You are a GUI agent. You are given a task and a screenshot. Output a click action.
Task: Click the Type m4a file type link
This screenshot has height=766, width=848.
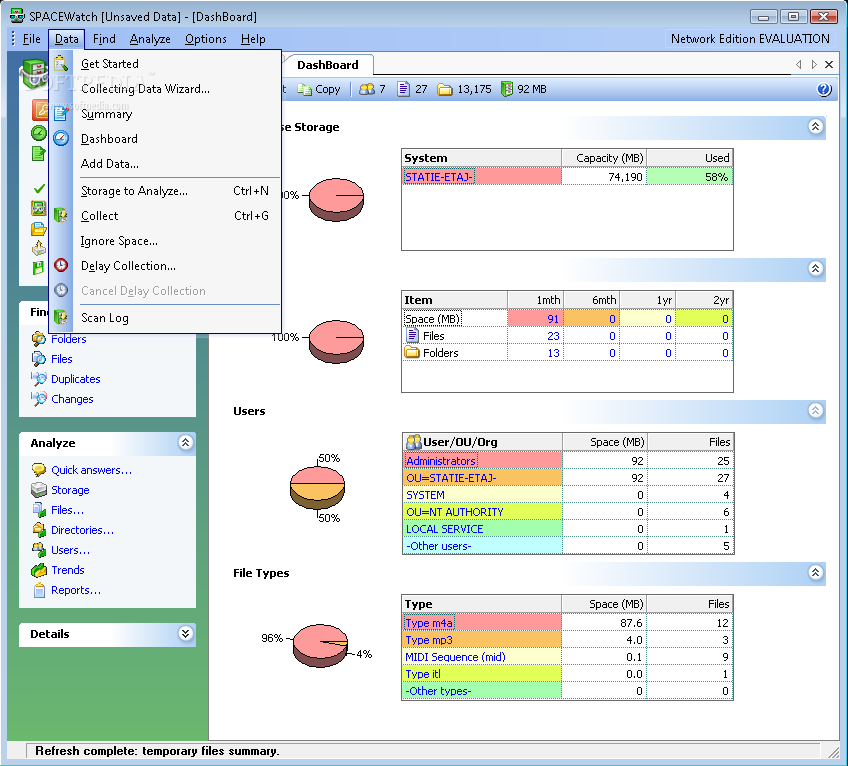(x=429, y=623)
